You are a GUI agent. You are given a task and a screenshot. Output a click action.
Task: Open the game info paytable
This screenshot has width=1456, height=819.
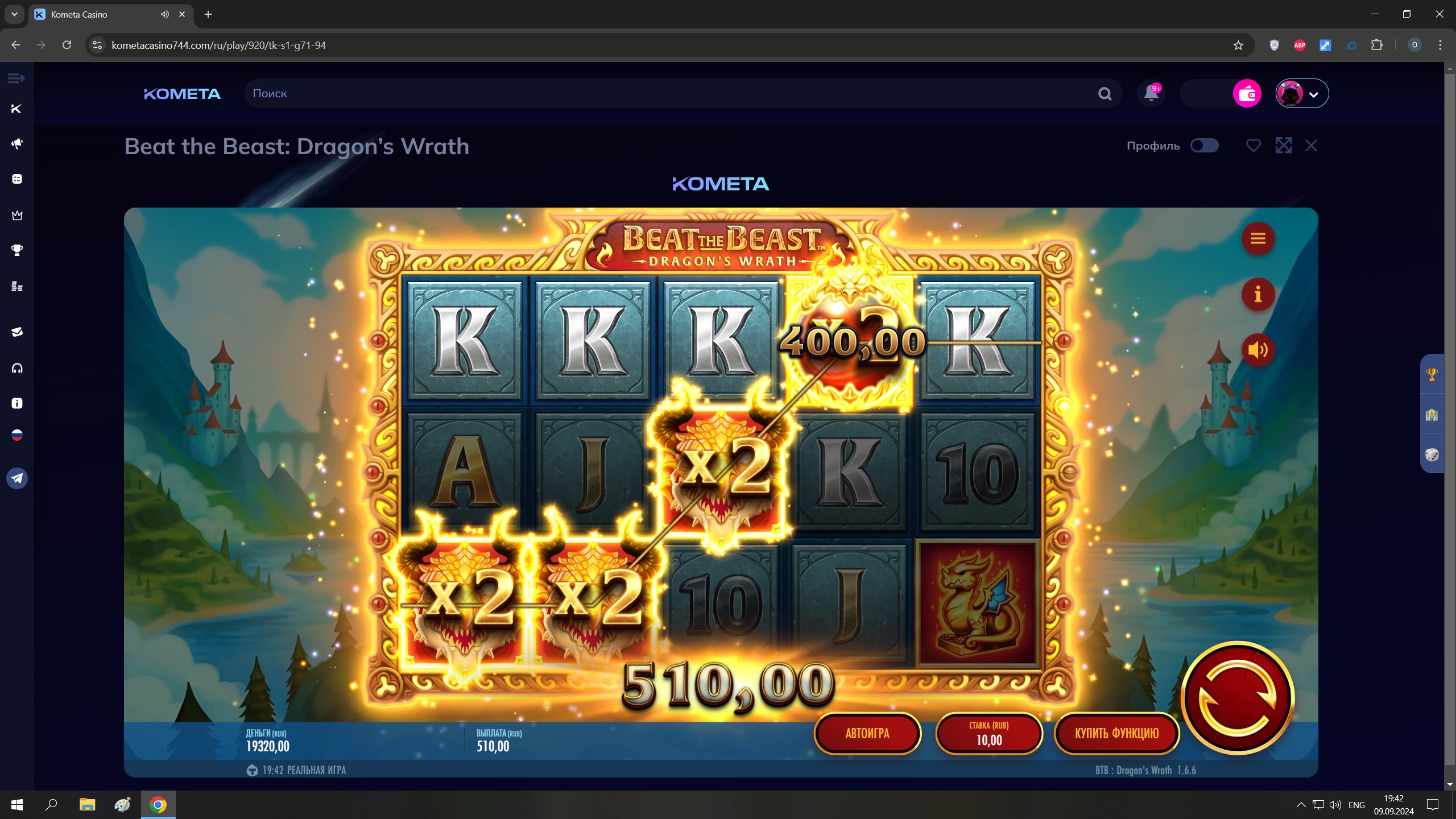click(x=1258, y=294)
